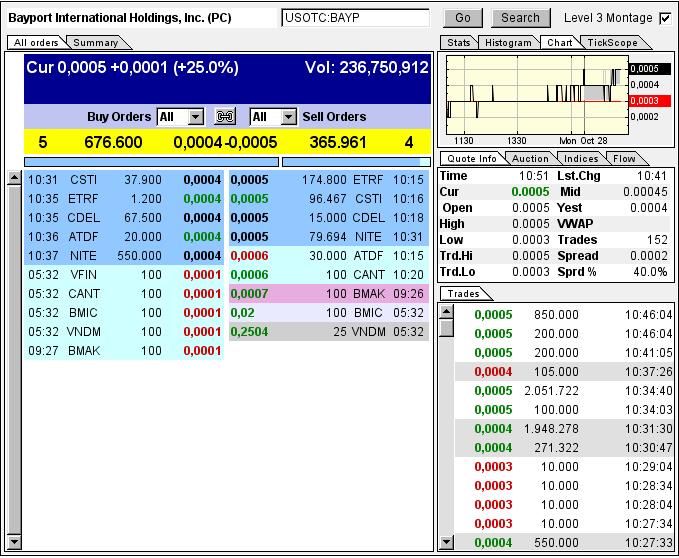This screenshot has width=679, height=558.
Task: Select the Quote Info tab
Action: [472, 158]
